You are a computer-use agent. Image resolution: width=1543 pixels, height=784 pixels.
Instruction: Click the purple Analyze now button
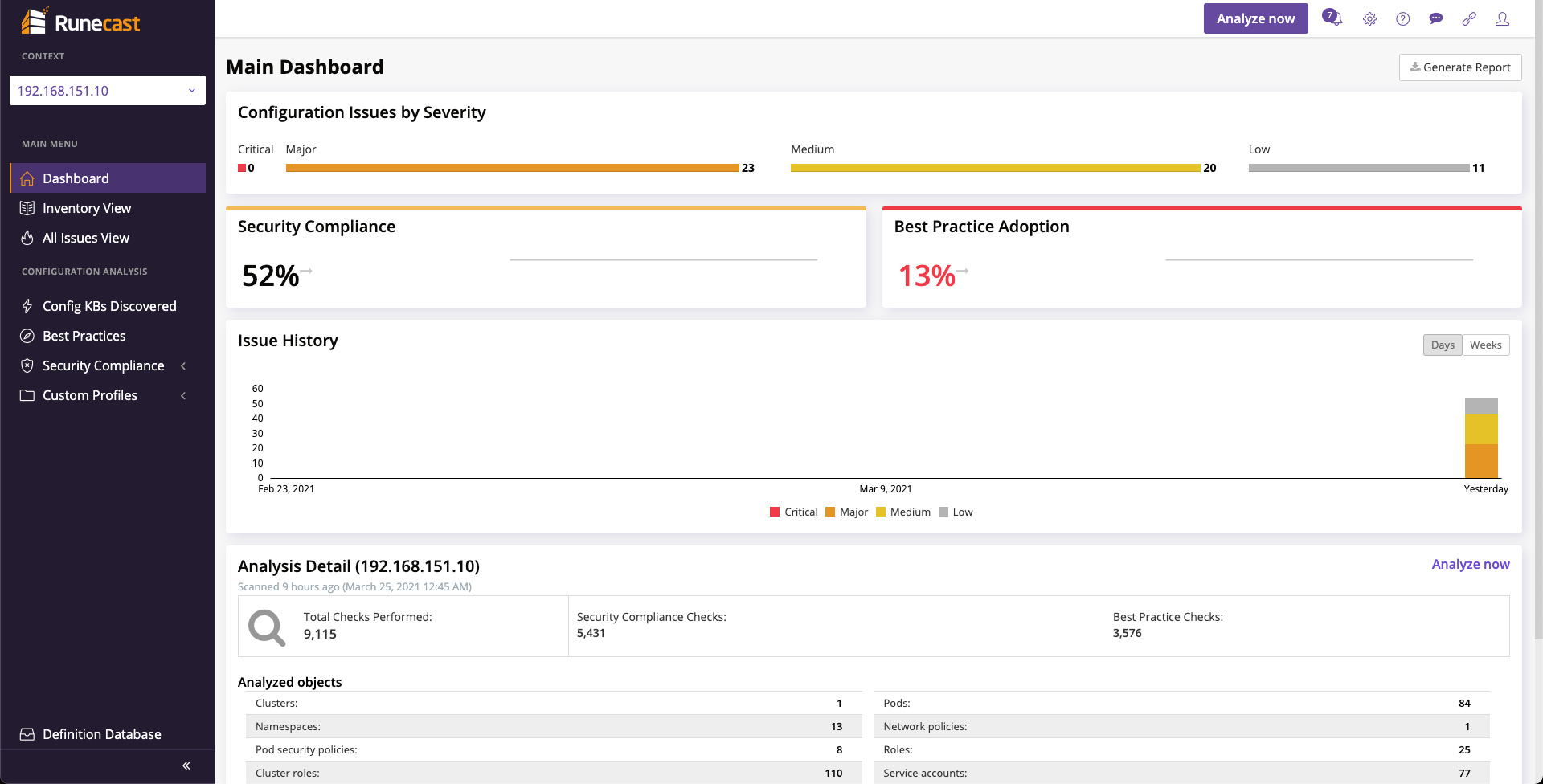[1255, 18]
